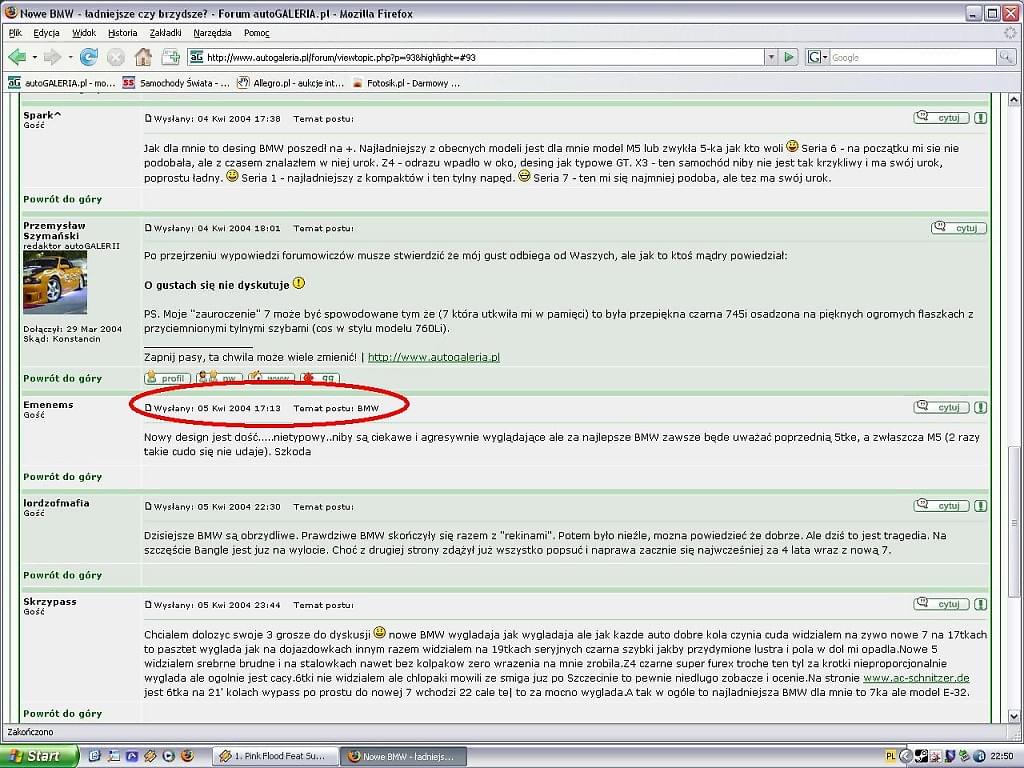Click the post icon beside Wysłany: 05 Kwi 2004 23:44
Screen dimensions: 1024x768
click(148, 605)
